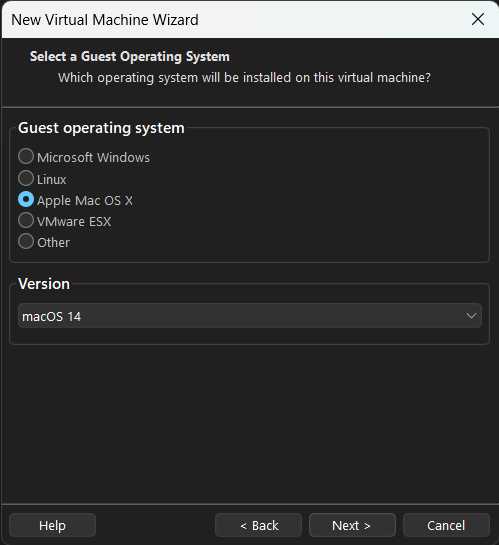The width and height of the screenshot is (499, 545).
Task: Click the "Microsoft Windows" label text
Action: (x=93, y=158)
